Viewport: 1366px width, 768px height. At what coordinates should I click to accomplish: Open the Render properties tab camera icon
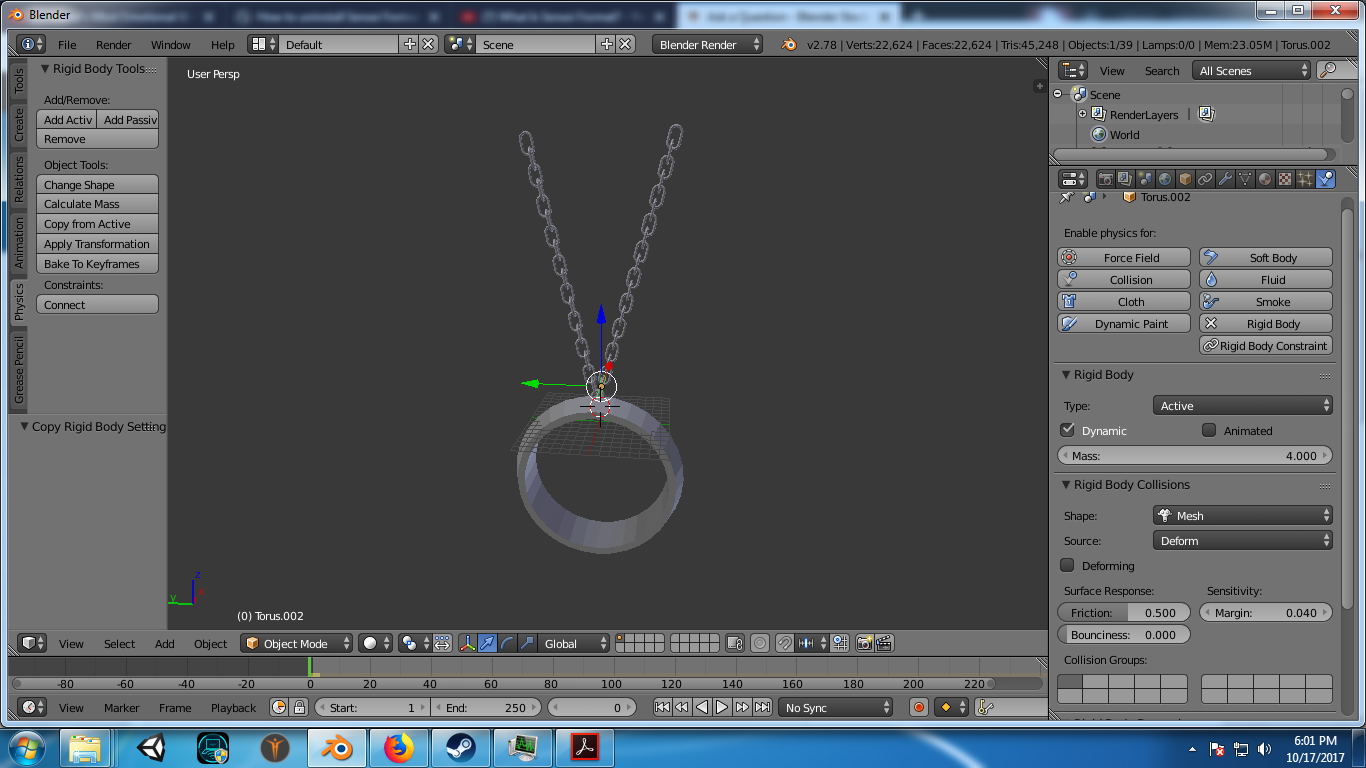tap(1105, 179)
